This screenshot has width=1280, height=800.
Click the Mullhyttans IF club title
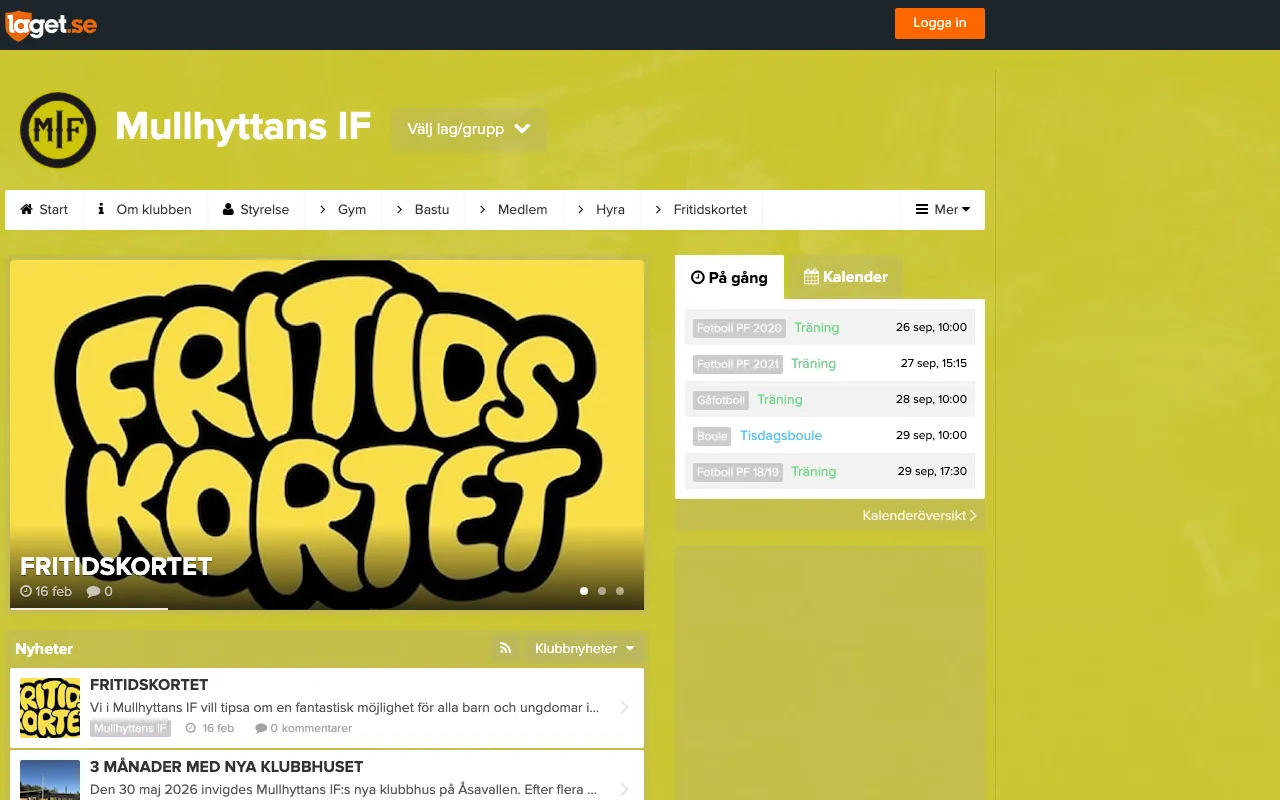243,128
